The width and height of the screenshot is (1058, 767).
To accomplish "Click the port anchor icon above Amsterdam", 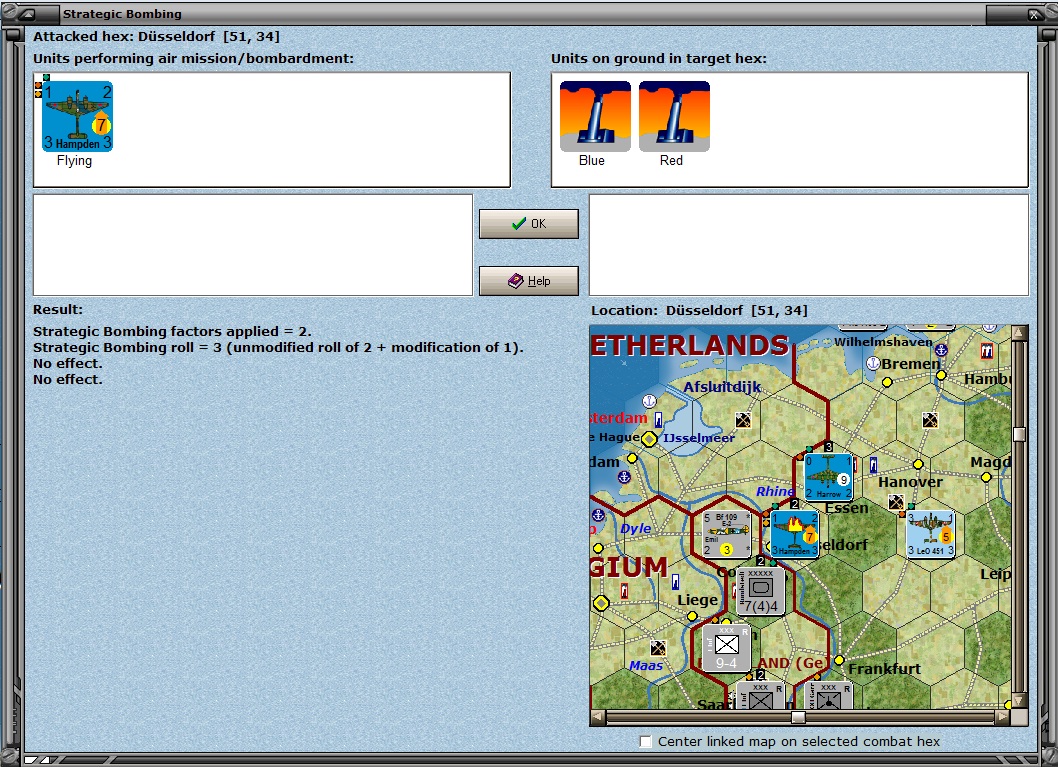I will coord(649,401).
